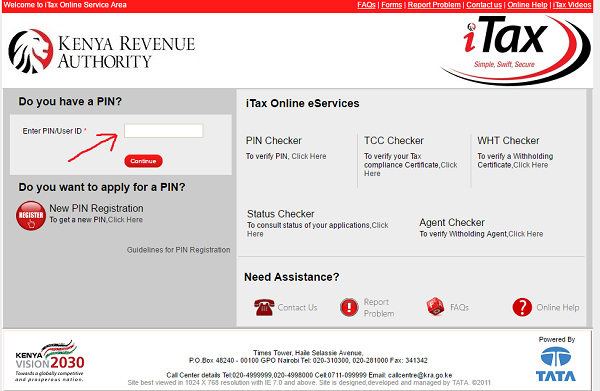
Task: Open Contact us link in top bar
Action: pos(484,5)
